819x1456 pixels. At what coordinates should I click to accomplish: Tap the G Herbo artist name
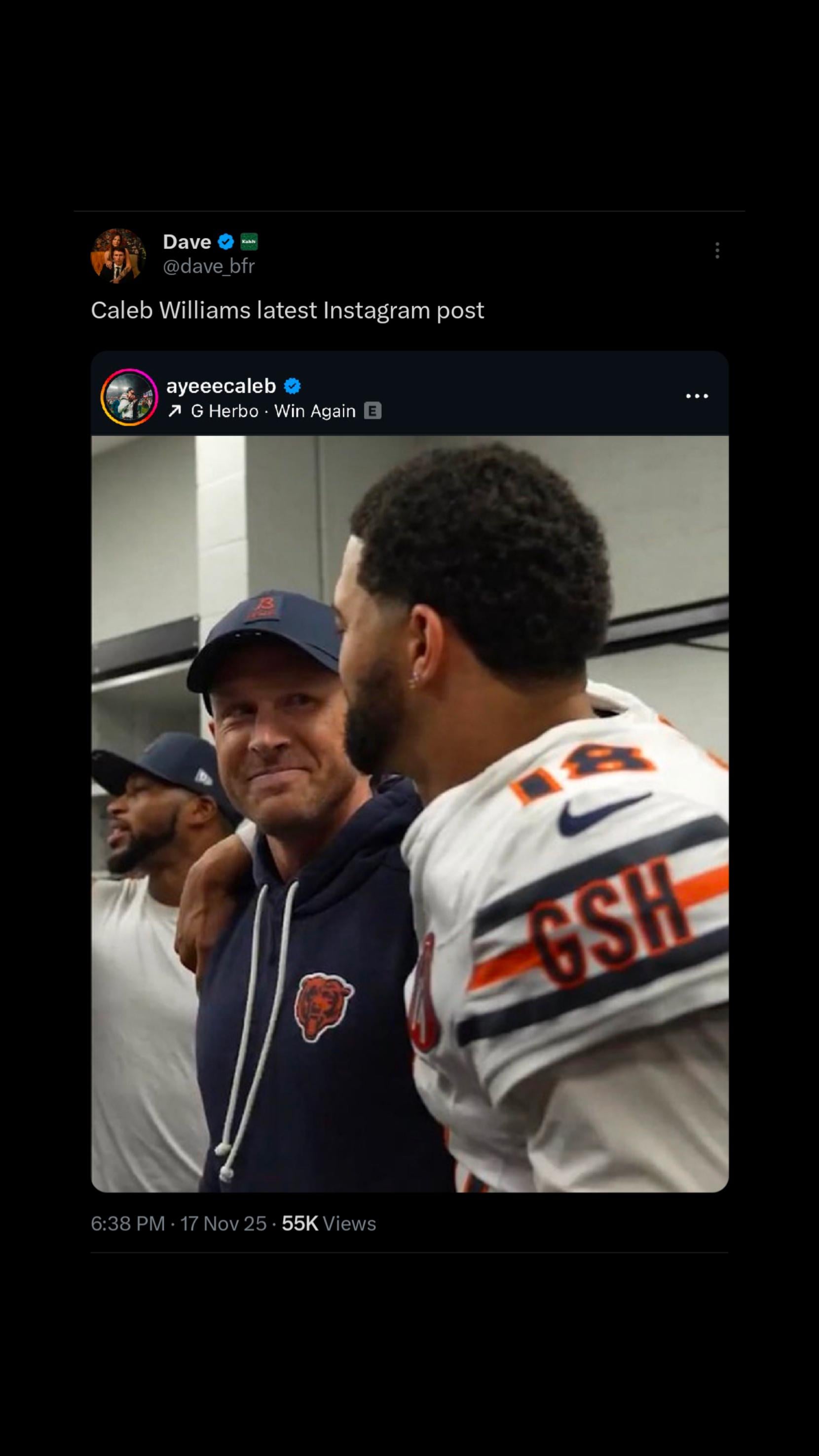[224, 411]
